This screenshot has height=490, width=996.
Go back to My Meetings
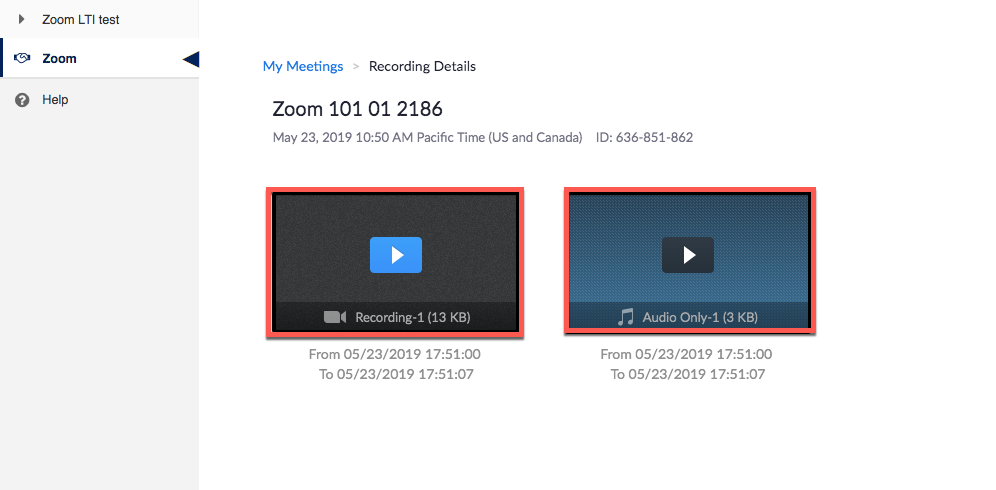point(302,67)
